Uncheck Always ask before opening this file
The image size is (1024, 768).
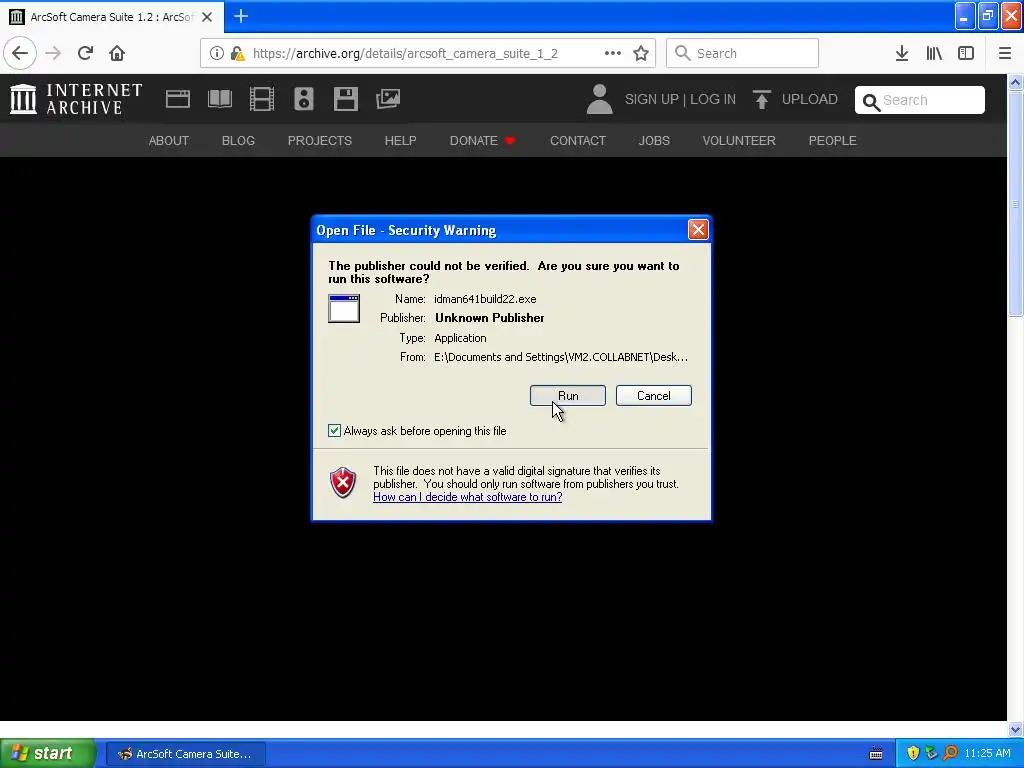click(334, 430)
